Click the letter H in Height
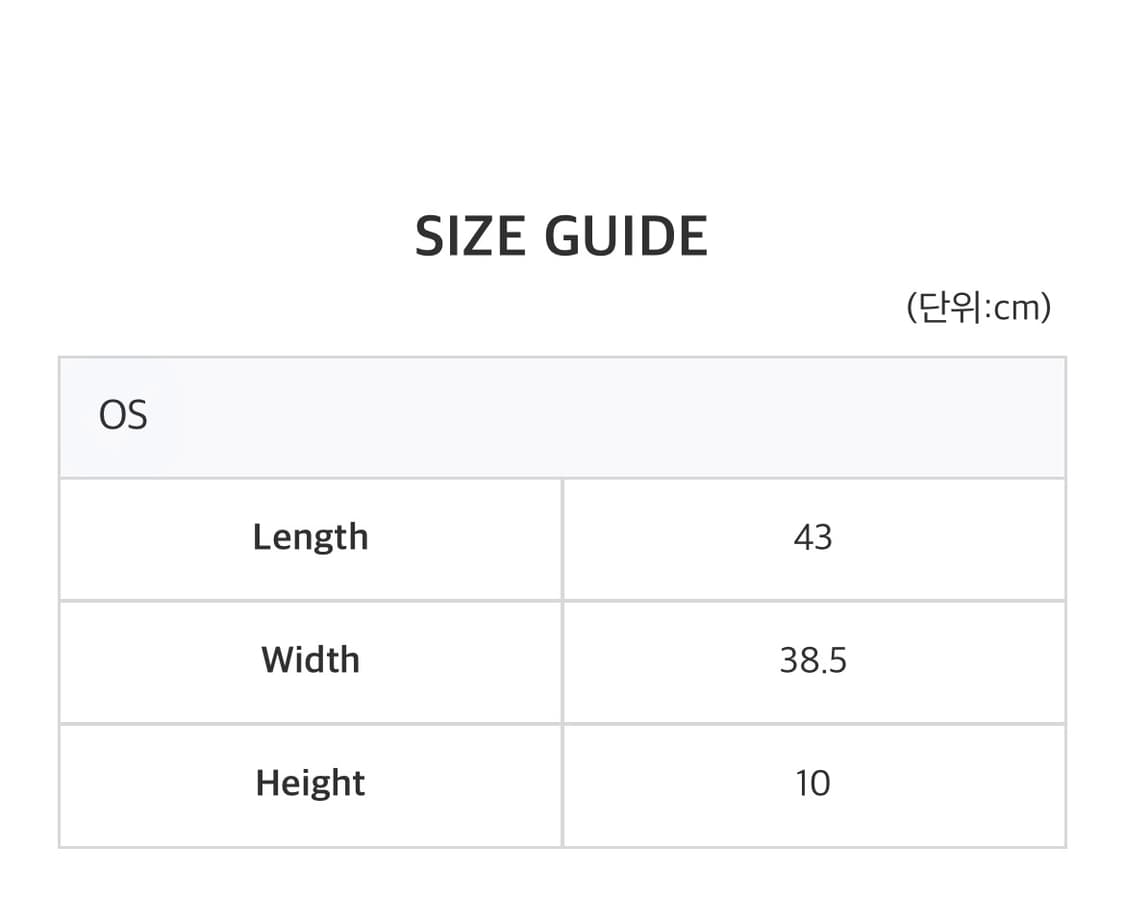The height and width of the screenshot is (917, 1125). pos(267,782)
